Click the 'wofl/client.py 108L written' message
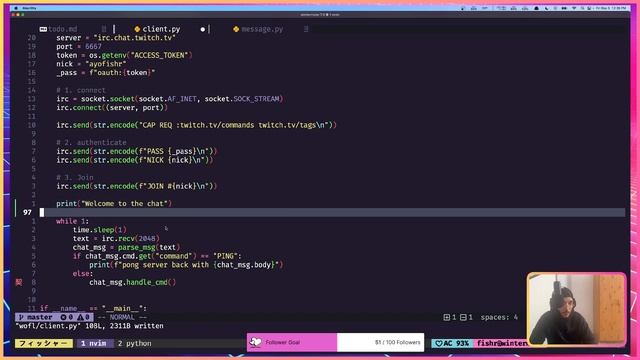This screenshot has height=360, width=640. 89,326
